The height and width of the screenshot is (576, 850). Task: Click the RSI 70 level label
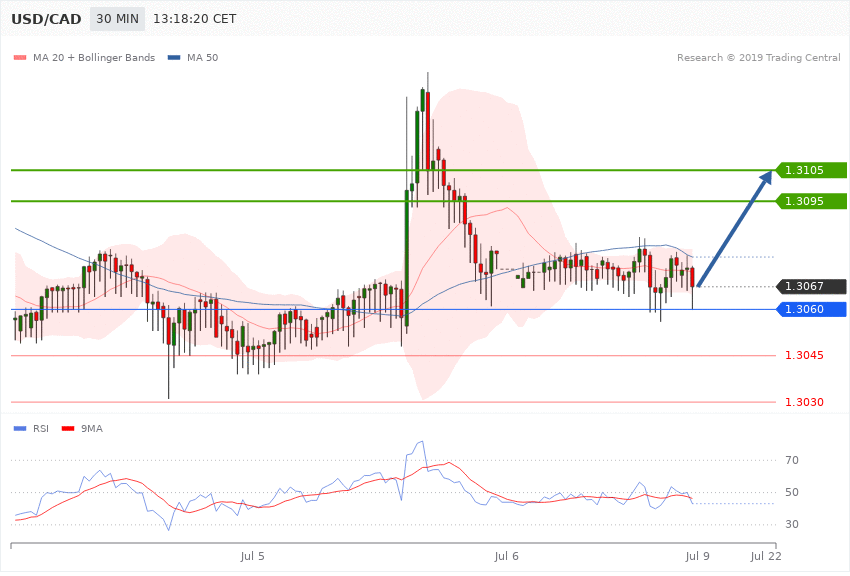coord(792,460)
